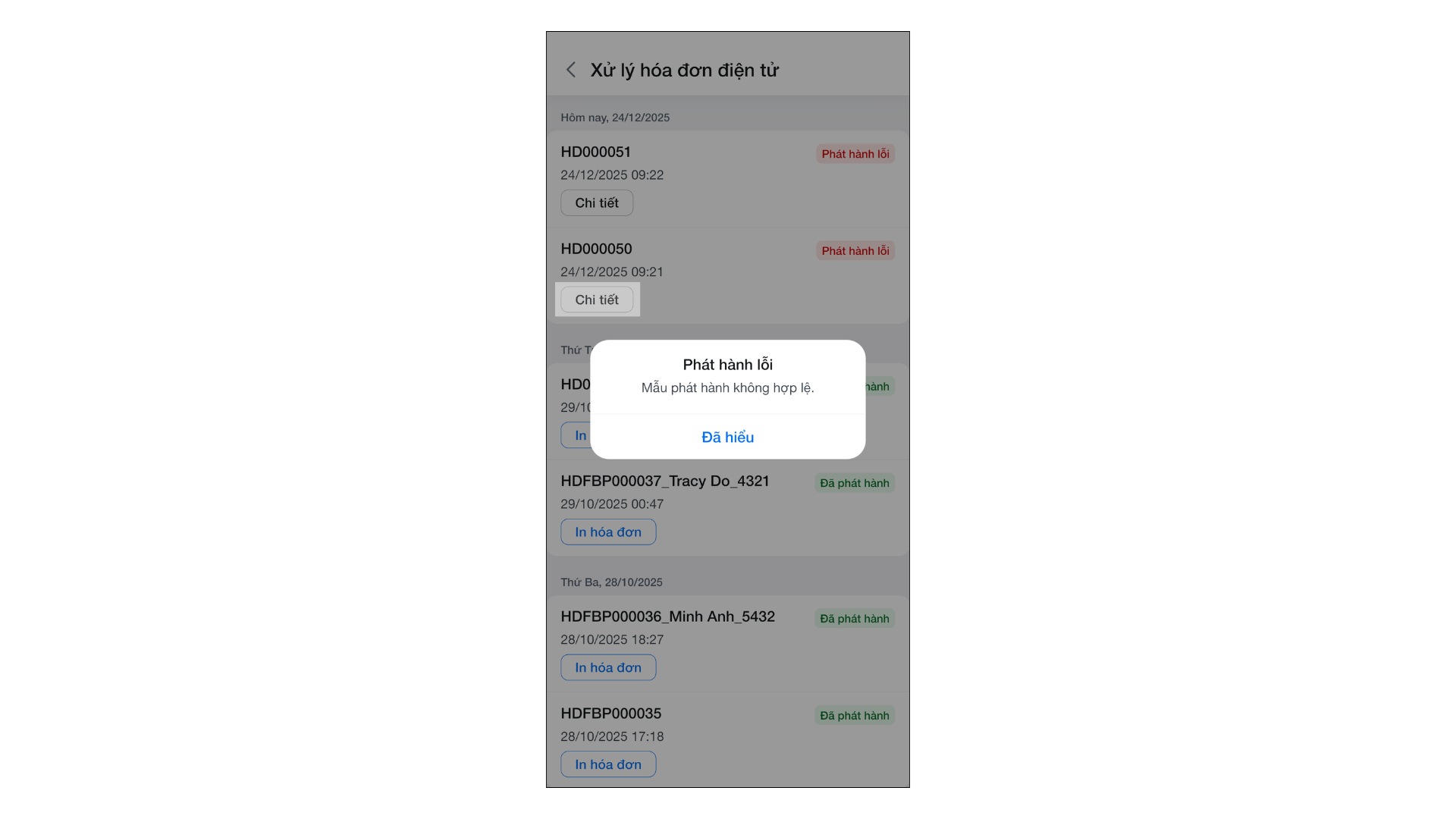Tap the back arrow icon
1456x819 pixels.
(571, 70)
